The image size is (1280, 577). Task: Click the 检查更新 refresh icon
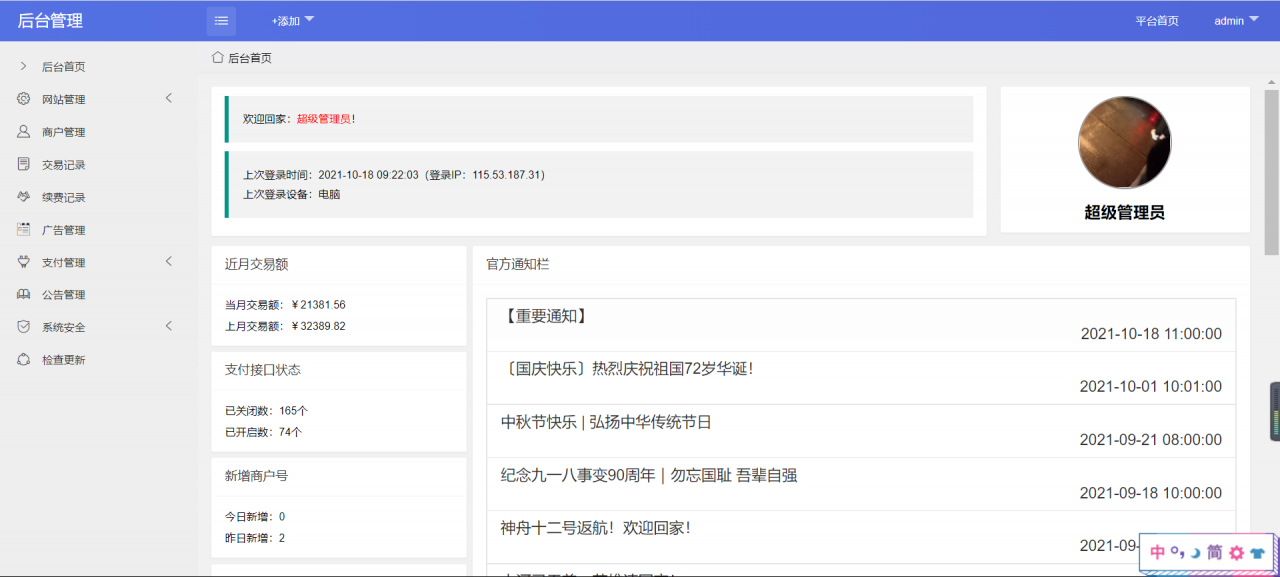(23, 359)
